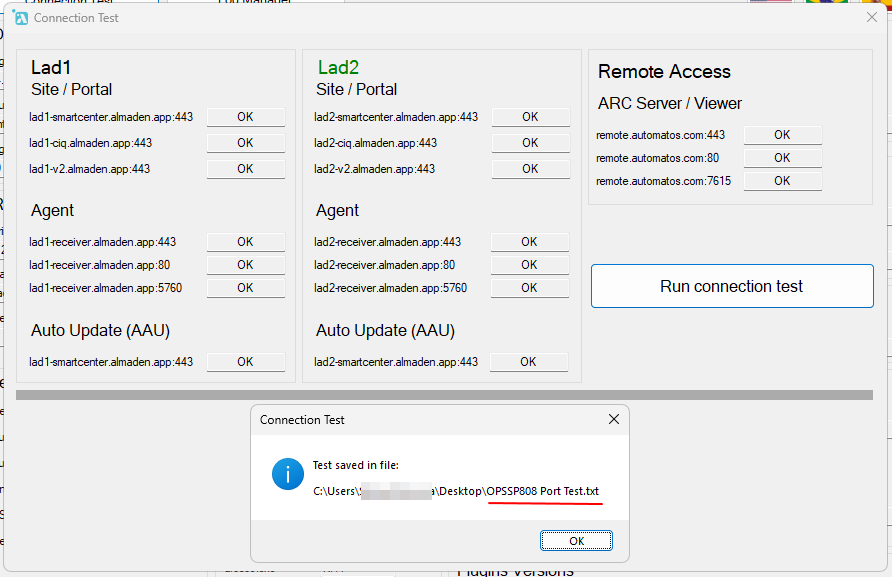Click OK under Lad1 Auto Update (AAU)
This screenshot has height=577, width=892.
coord(245,361)
